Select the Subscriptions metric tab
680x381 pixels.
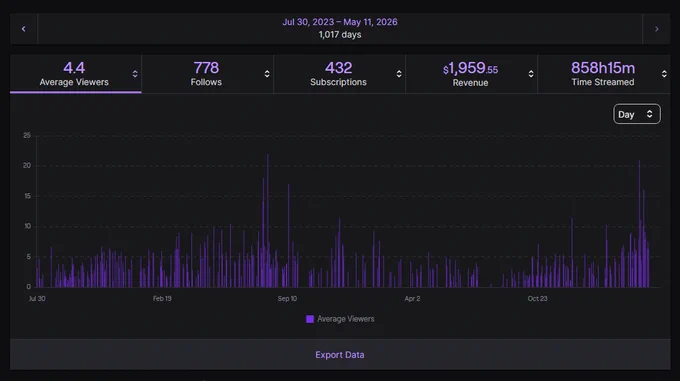point(339,74)
